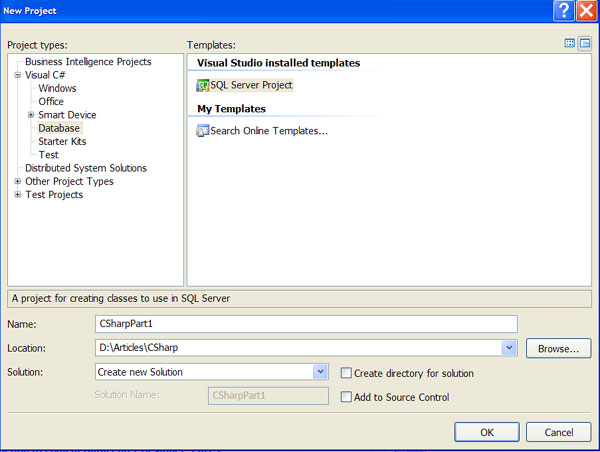Select Test under Visual C#
Viewport: 600px width, 452px height.
click(49, 155)
